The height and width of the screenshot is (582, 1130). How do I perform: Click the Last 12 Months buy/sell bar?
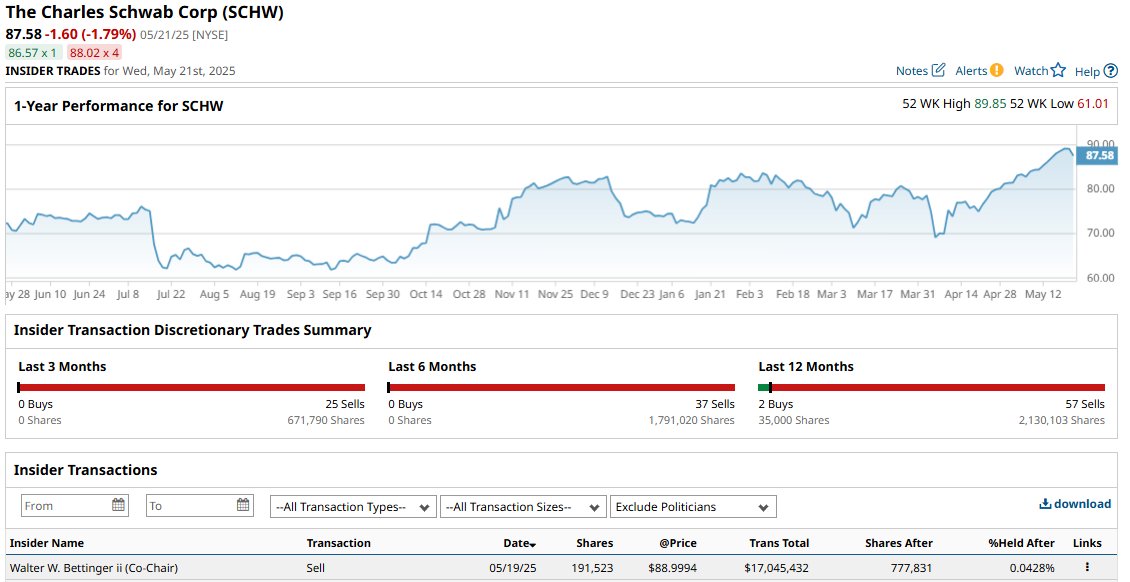[931, 388]
